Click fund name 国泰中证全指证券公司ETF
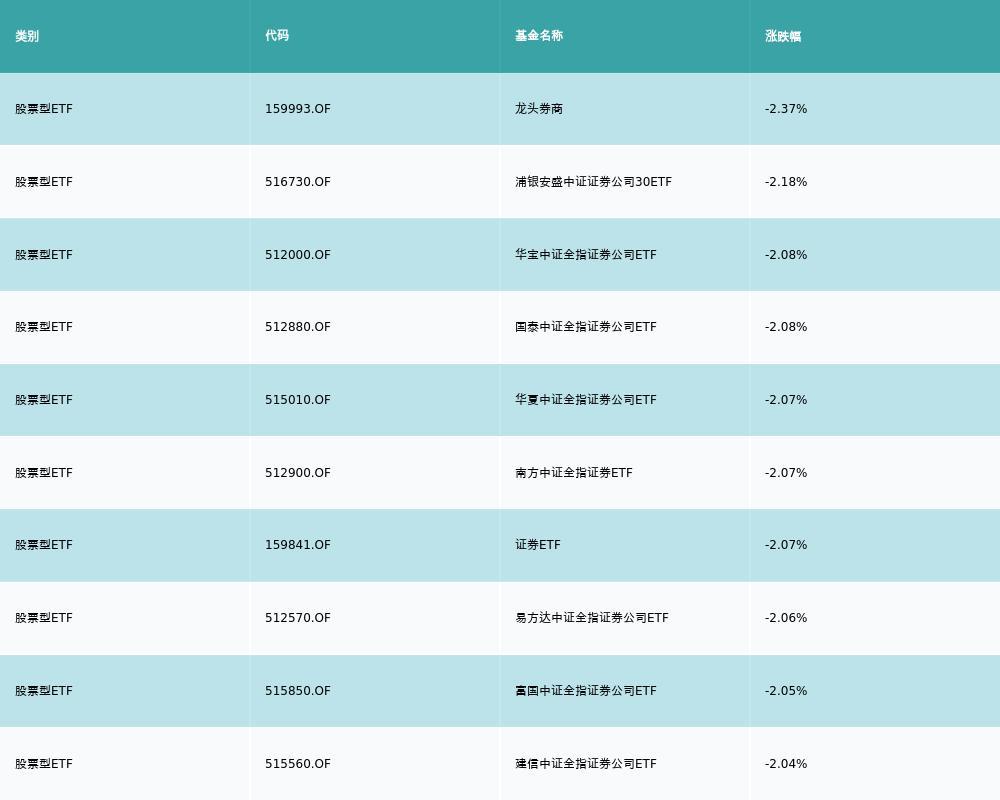The width and height of the screenshot is (1000, 800). [x=585, y=327]
